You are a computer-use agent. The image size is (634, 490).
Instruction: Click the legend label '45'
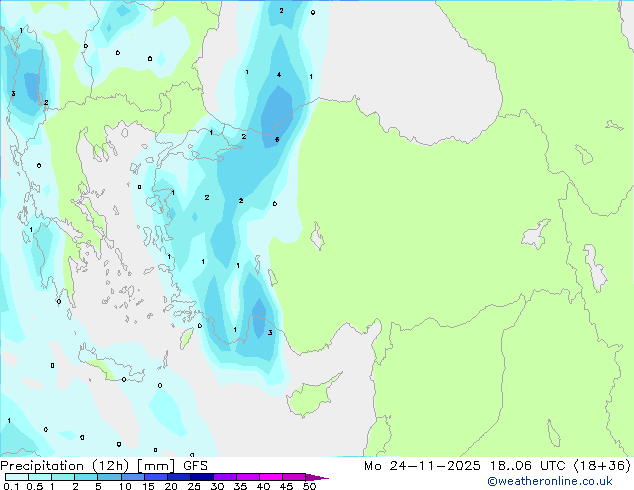coord(286,486)
